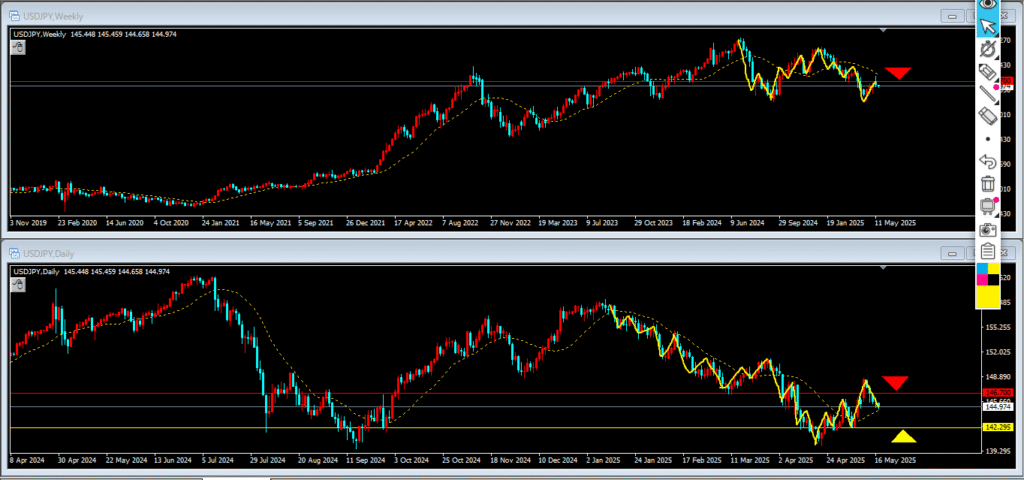
Task: Undo the last drawing stroke
Action: pos(988,161)
